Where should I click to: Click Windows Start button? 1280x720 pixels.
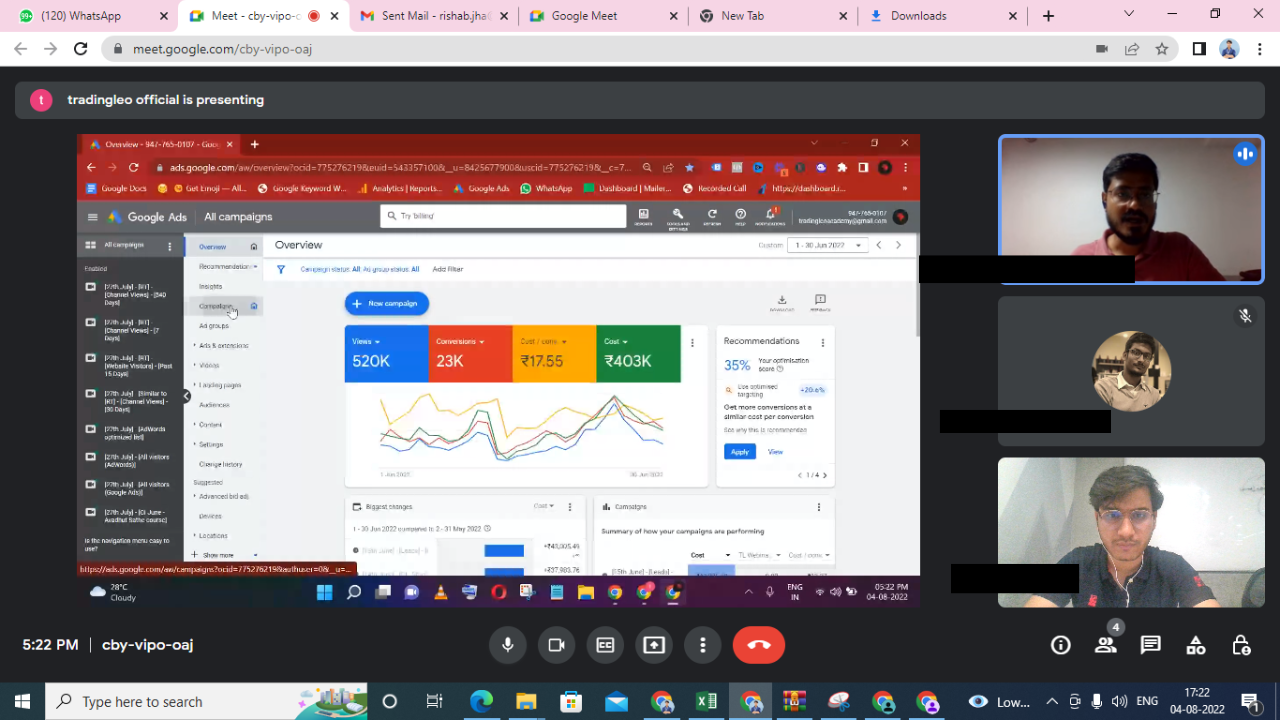22,702
